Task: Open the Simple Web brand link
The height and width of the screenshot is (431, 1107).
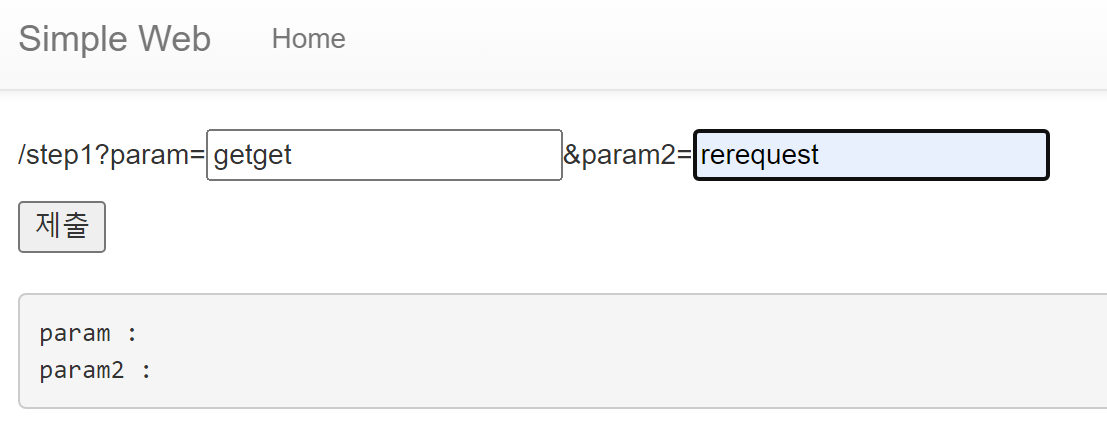Action: click(x=114, y=39)
